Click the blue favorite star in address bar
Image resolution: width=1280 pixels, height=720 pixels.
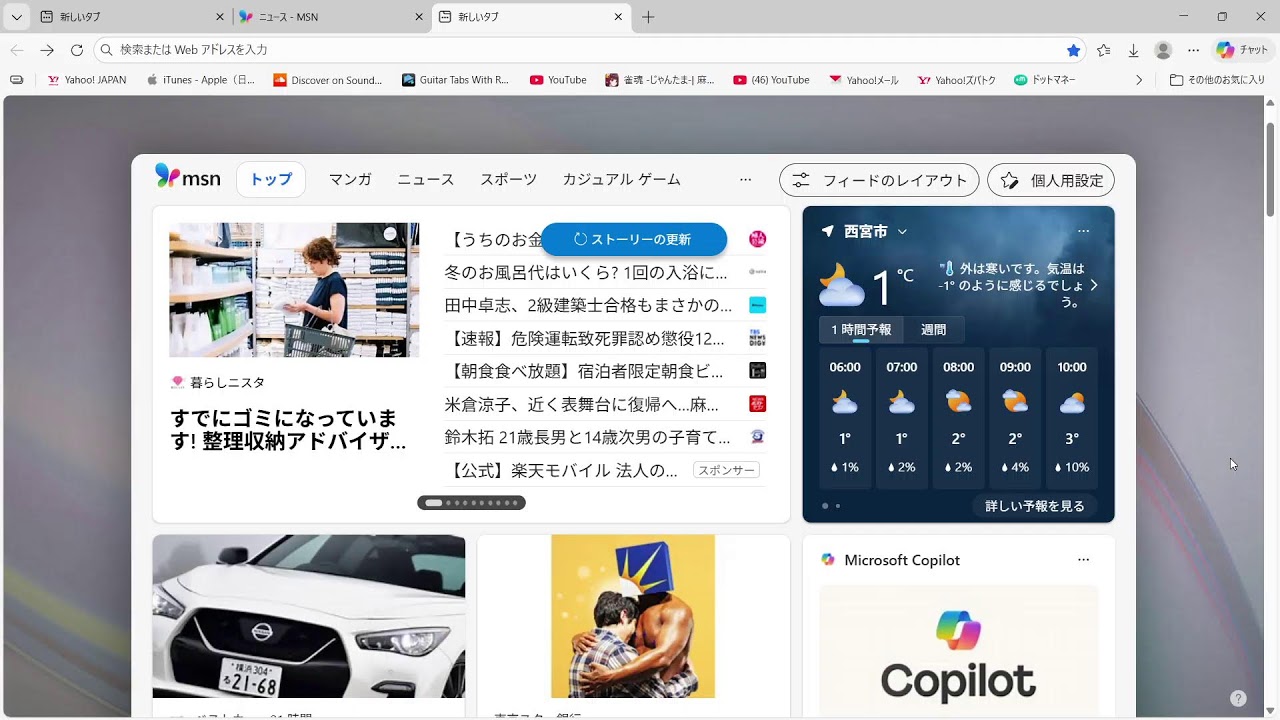click(1074, 50)
